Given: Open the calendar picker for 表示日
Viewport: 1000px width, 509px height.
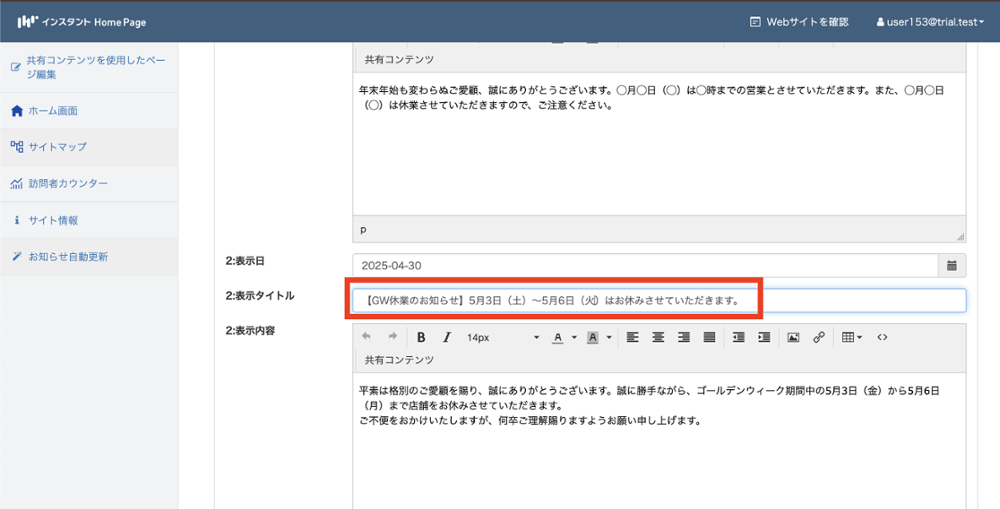Looking at the screenshot, I should point(951,266).
